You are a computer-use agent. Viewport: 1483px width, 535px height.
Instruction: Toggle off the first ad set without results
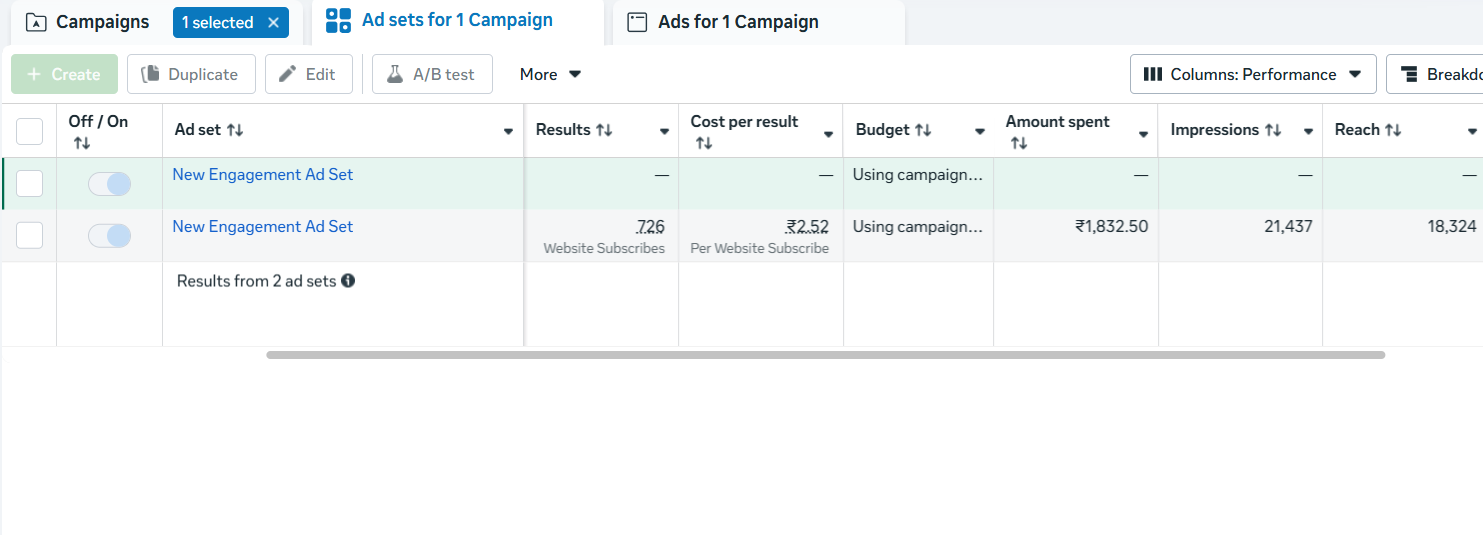click(x=109, y=183)
